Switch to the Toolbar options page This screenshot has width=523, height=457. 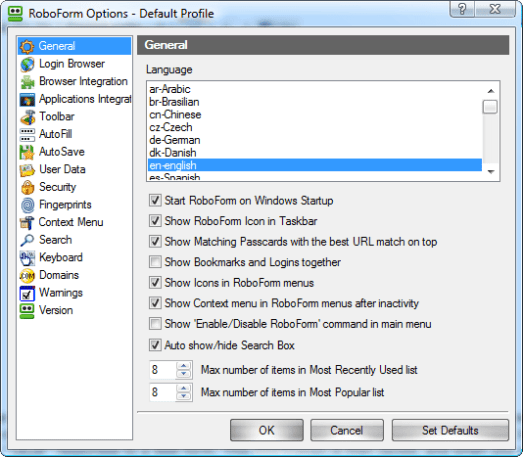click(57, 117)
